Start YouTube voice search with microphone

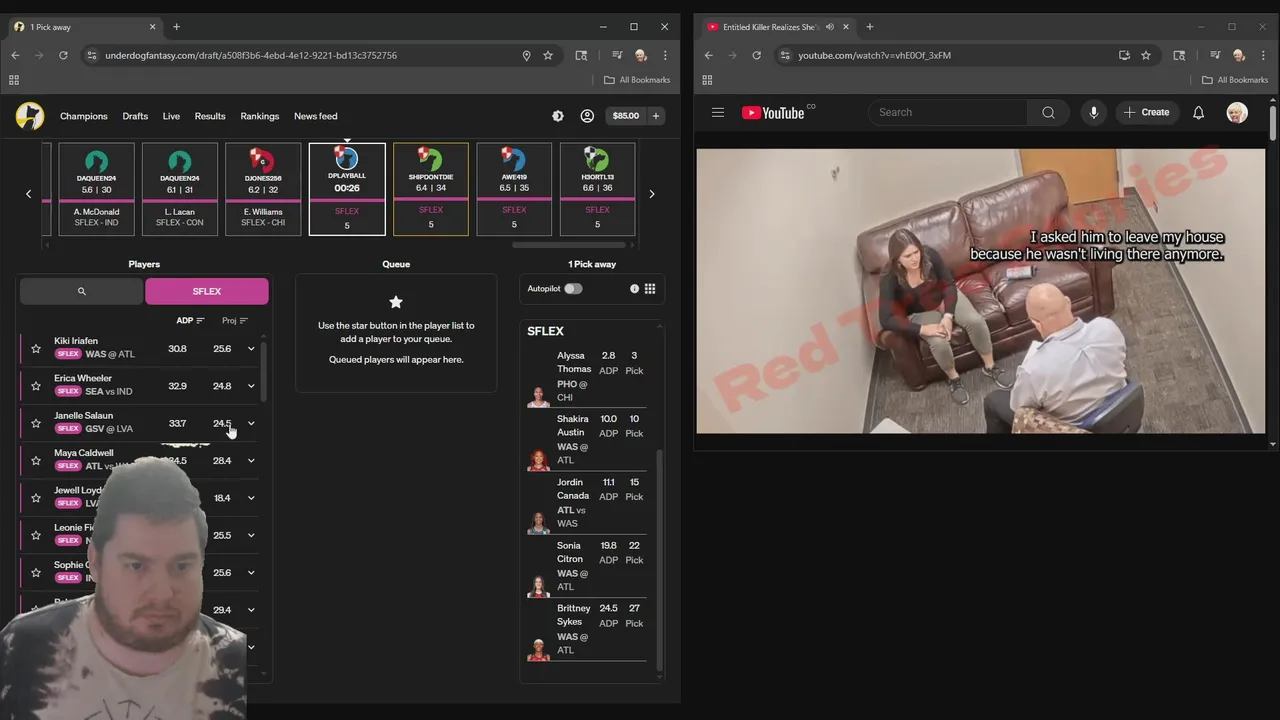[1094, 113]
